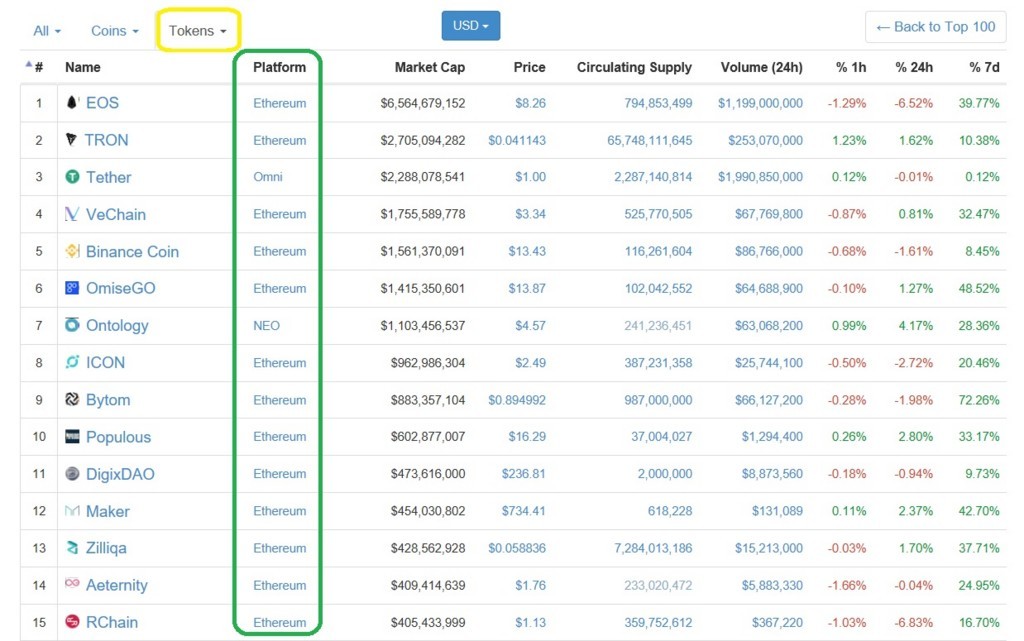Click the TRON logo icon
The image size is (1024, 641).
point(72,140)
